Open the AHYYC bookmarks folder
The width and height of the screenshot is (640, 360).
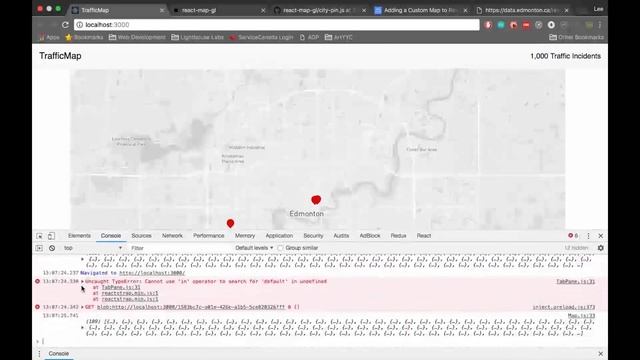pyautogui.click(x=339, y=37)
